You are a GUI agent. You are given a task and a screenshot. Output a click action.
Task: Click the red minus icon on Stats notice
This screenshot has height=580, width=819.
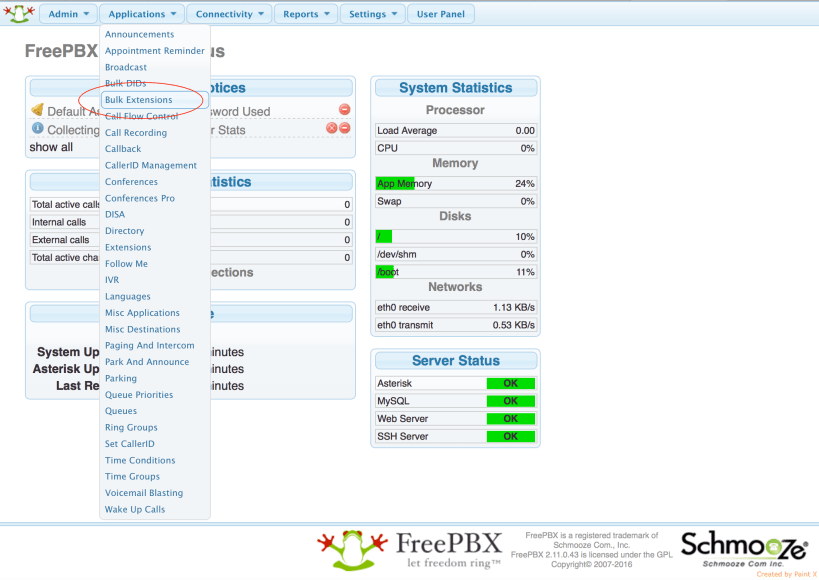(345, 128)
